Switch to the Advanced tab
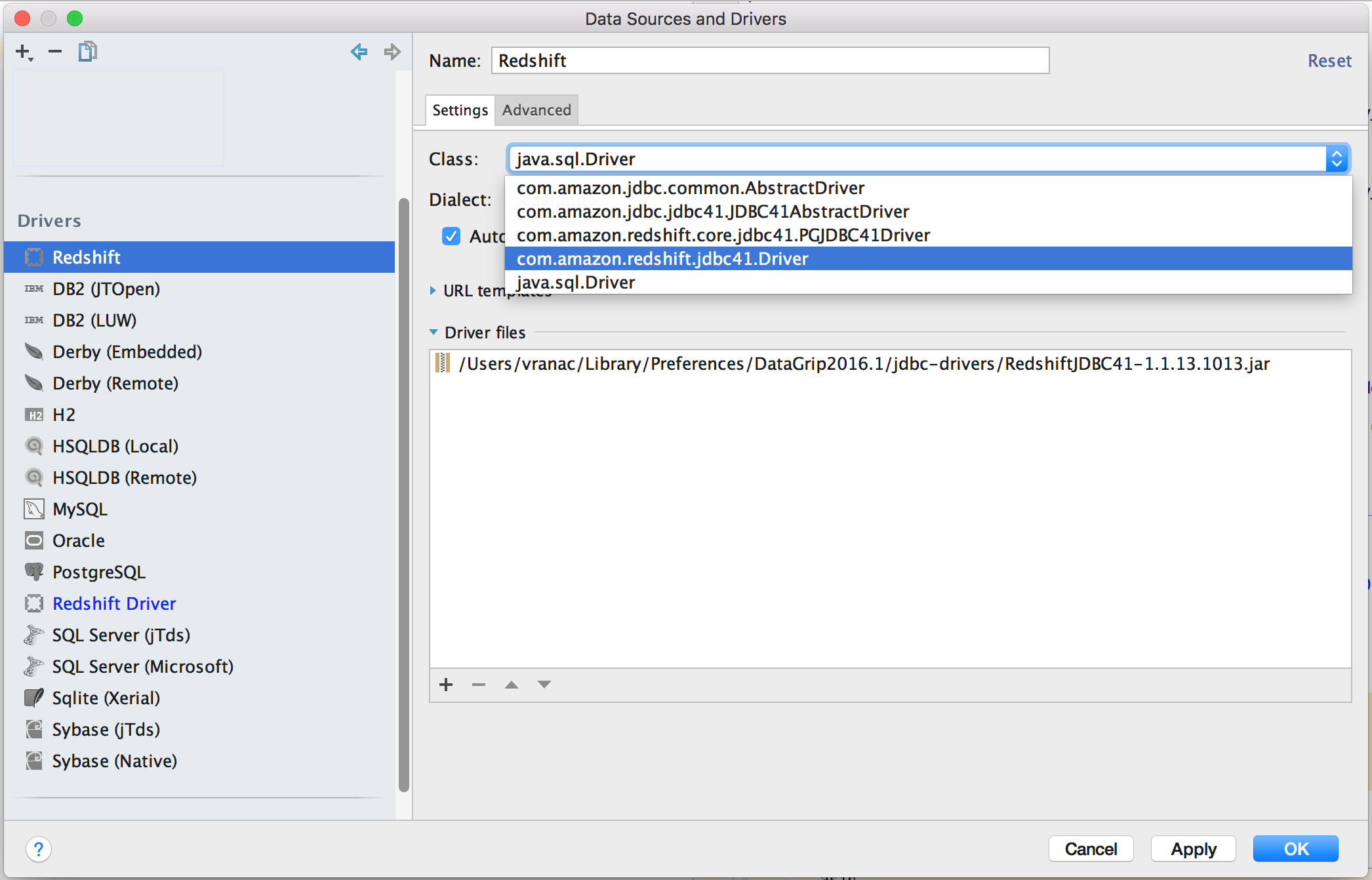Viewport: 1372px width, 880px height. [x=536, y=110]
